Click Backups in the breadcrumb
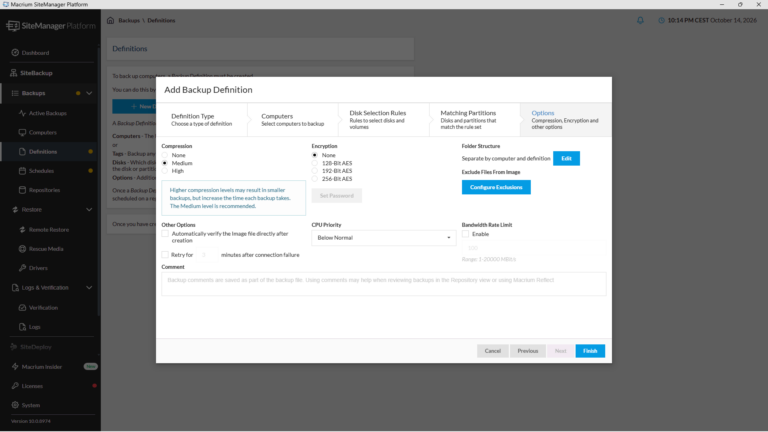The width and height of the screenshot is (768, 432). tap(129, 21)
